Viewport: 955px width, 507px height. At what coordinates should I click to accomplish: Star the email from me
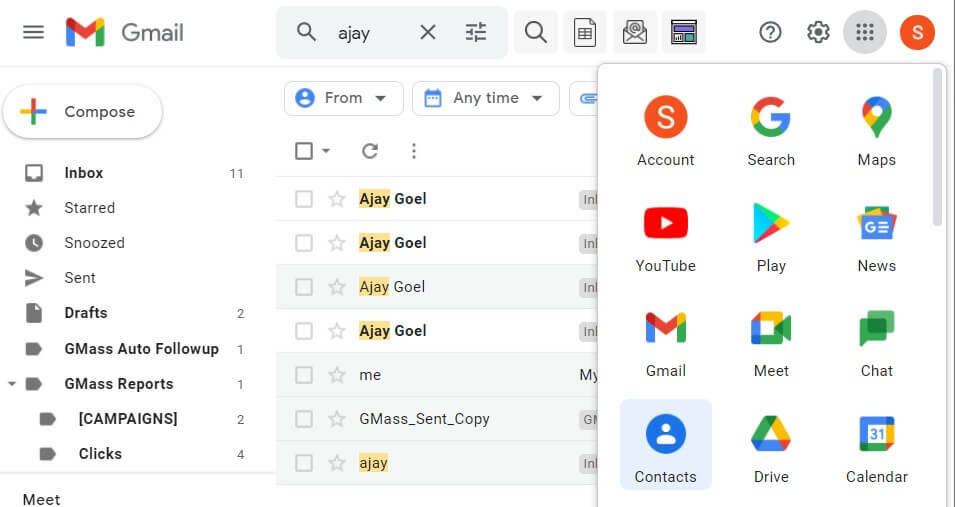[337, 375]
